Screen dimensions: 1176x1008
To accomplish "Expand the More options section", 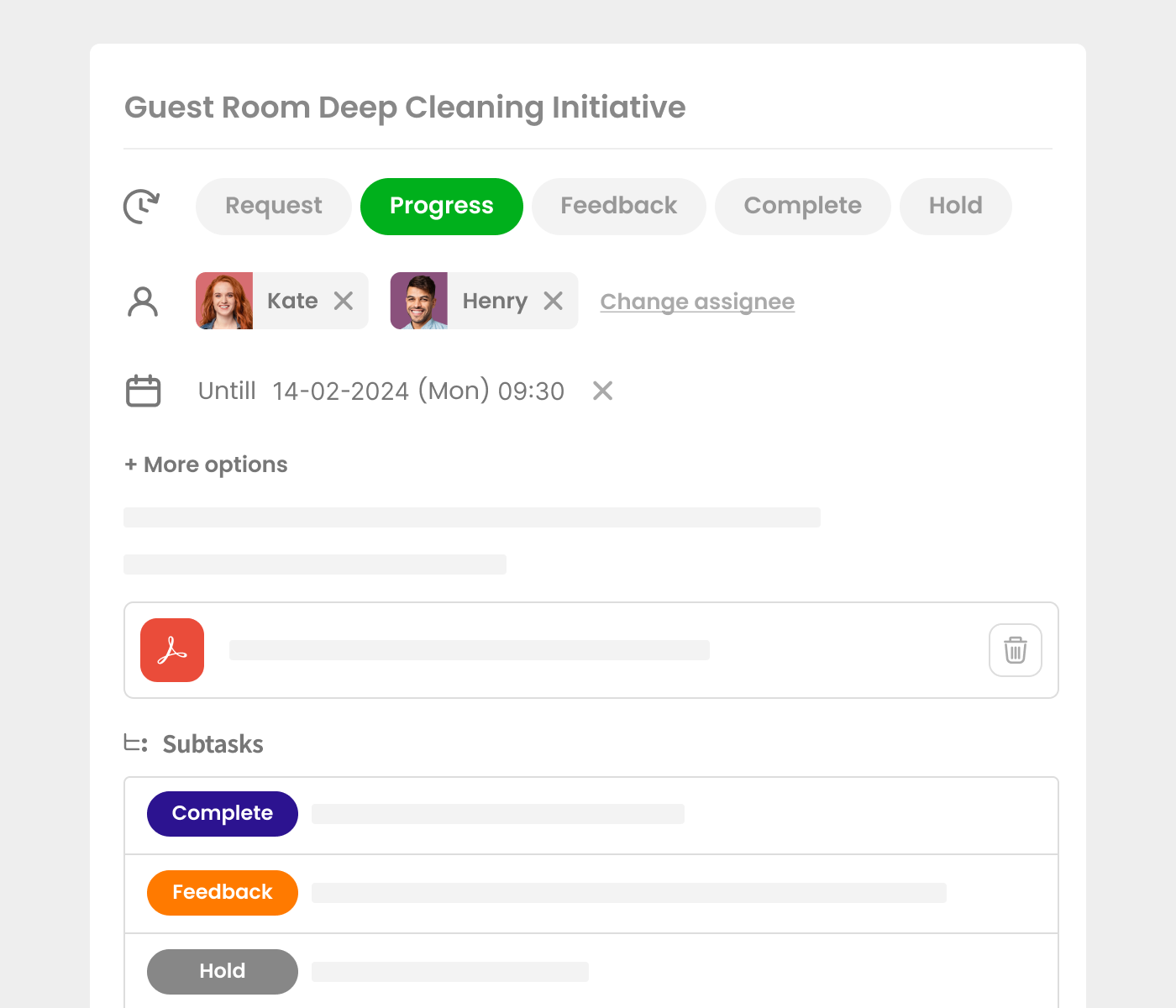I will 206,465.
